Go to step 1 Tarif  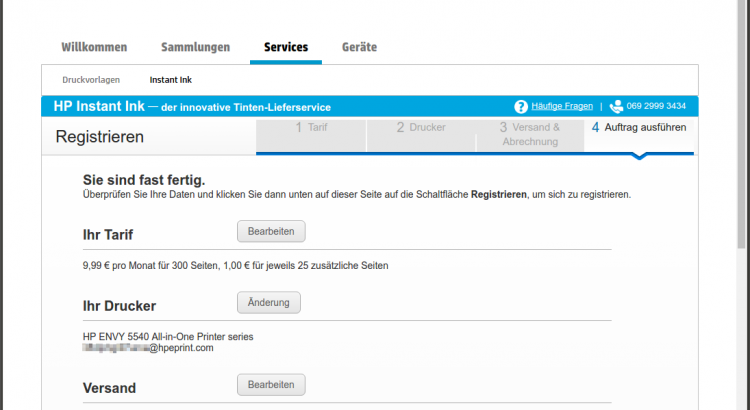(x=311, y=135)
